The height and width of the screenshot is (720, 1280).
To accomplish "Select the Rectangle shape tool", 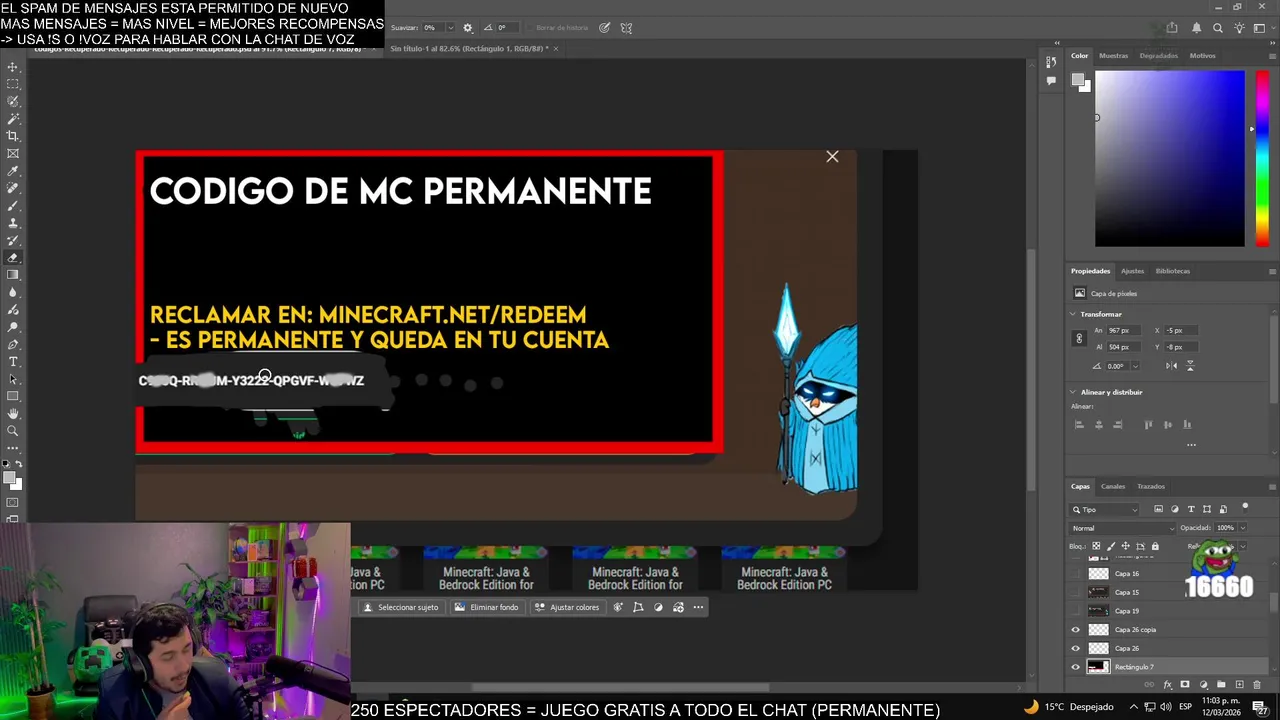I will coord(13,397).
